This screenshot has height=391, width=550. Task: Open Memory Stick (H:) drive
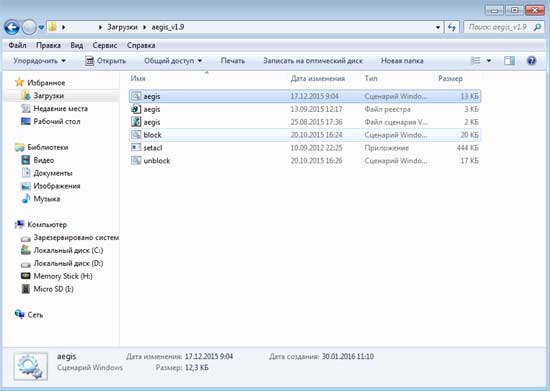[x=63, y=276]
